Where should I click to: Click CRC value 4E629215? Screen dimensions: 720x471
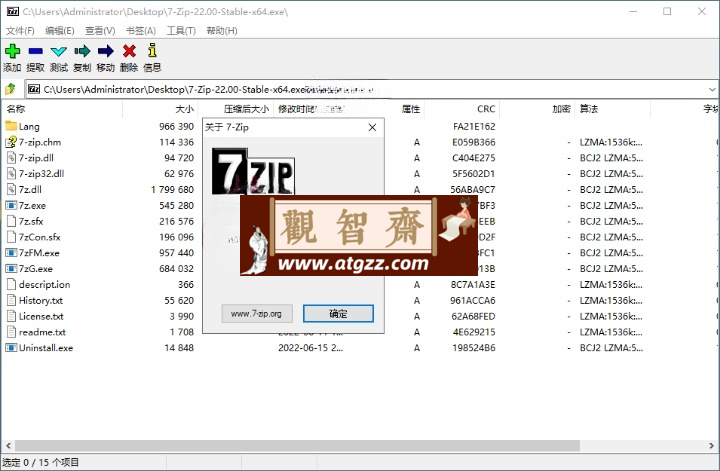point(474,331)
